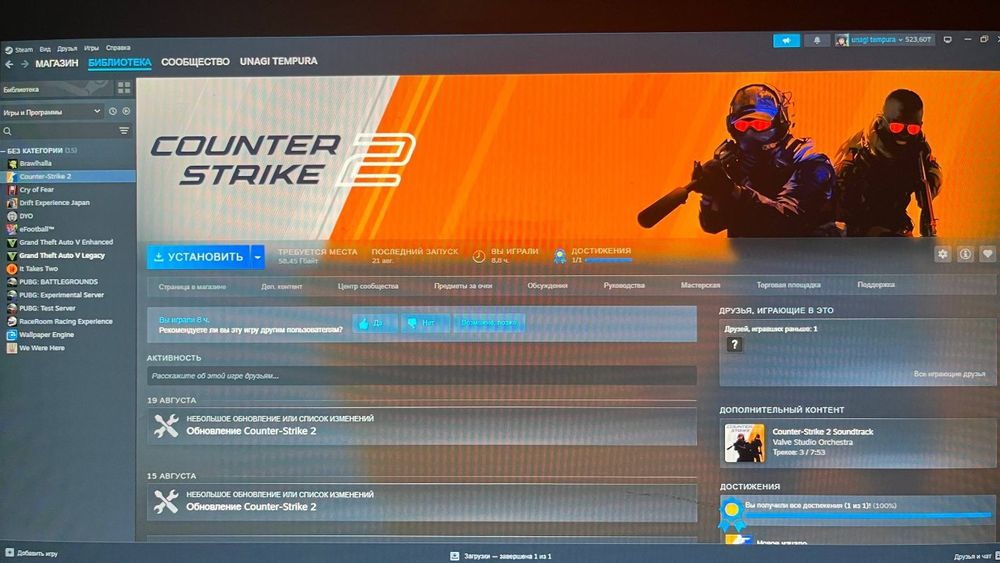Add Counter-Strike 2 to favorites heart

988,254
